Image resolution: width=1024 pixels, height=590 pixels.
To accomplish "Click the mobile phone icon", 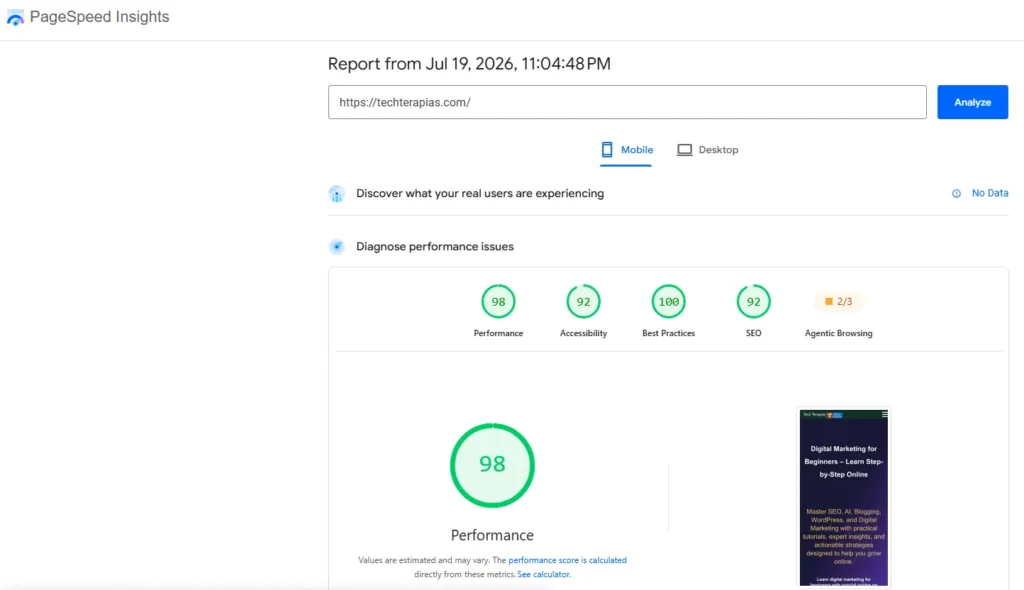I will 607,150.
